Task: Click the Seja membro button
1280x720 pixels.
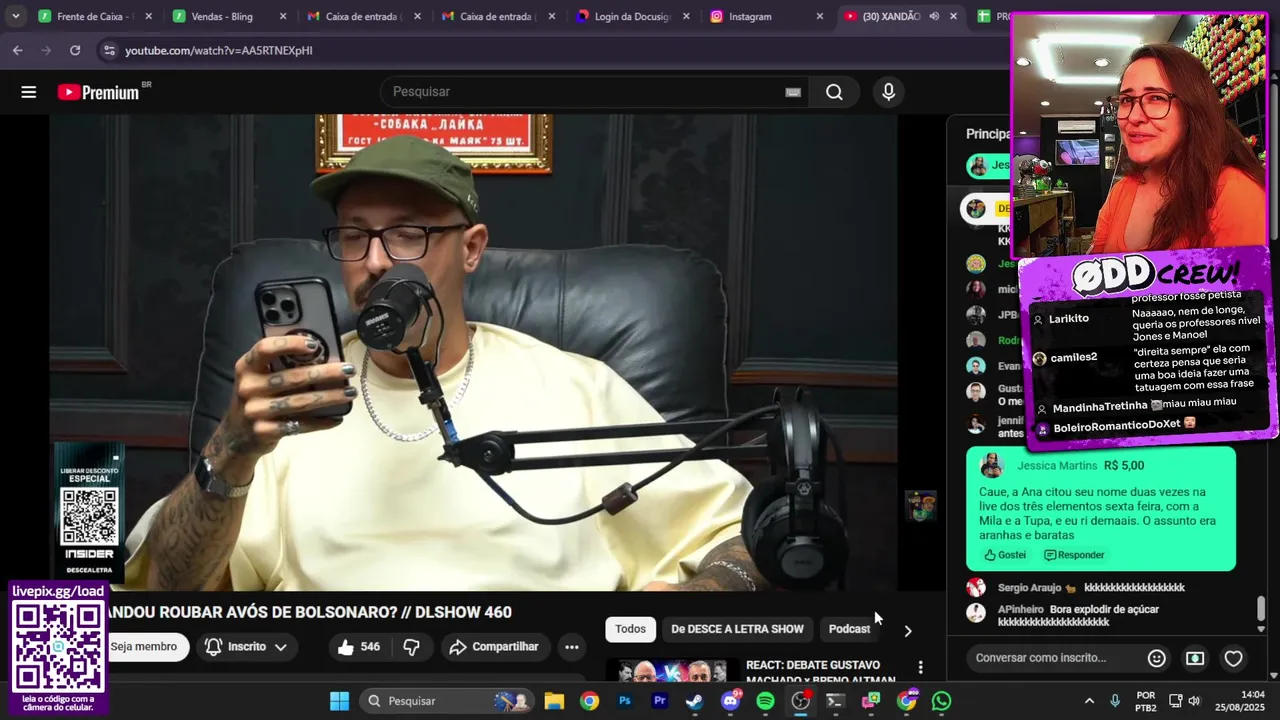Action: (148, 647)
